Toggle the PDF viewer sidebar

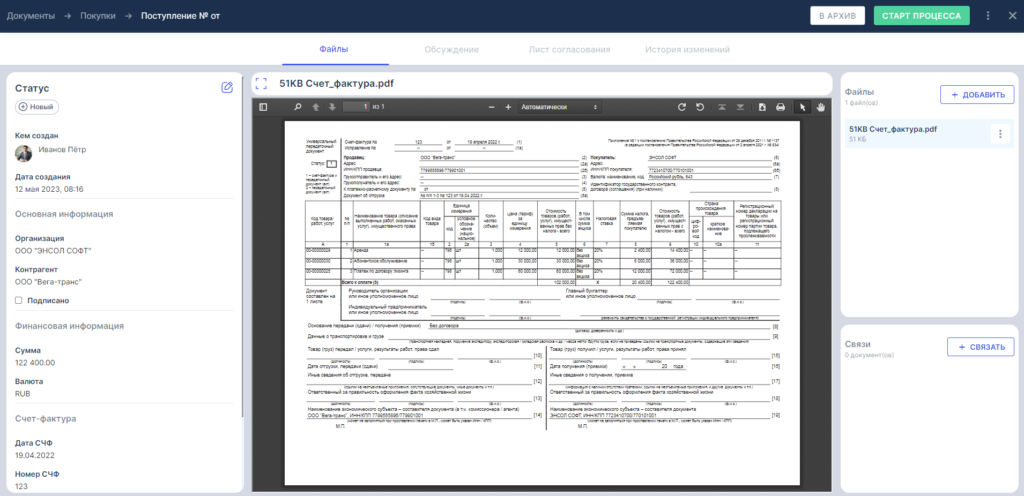[x=263, y=107]
